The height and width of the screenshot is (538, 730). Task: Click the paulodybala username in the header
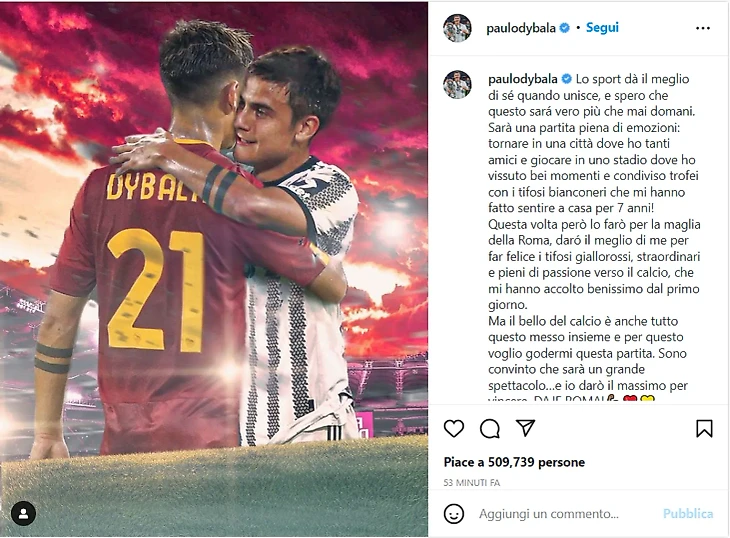tap(520, 28)
